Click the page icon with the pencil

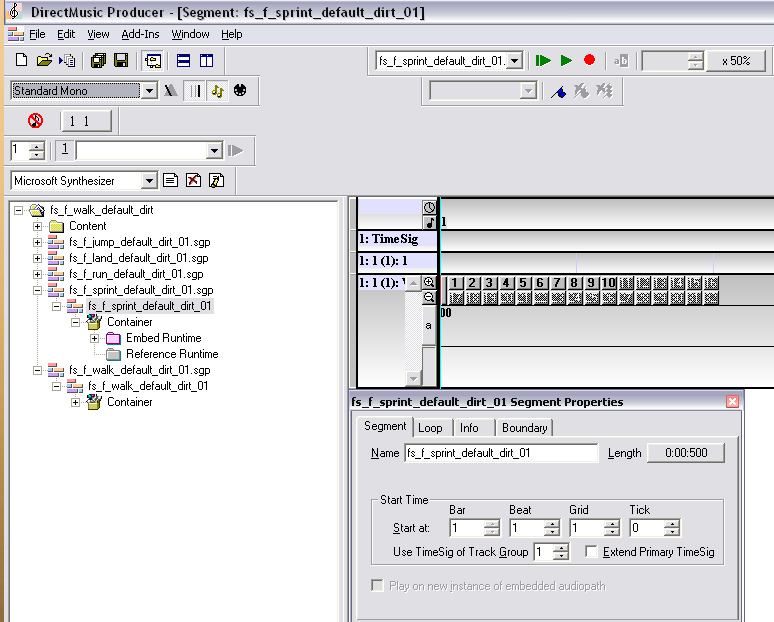point(216,181)
